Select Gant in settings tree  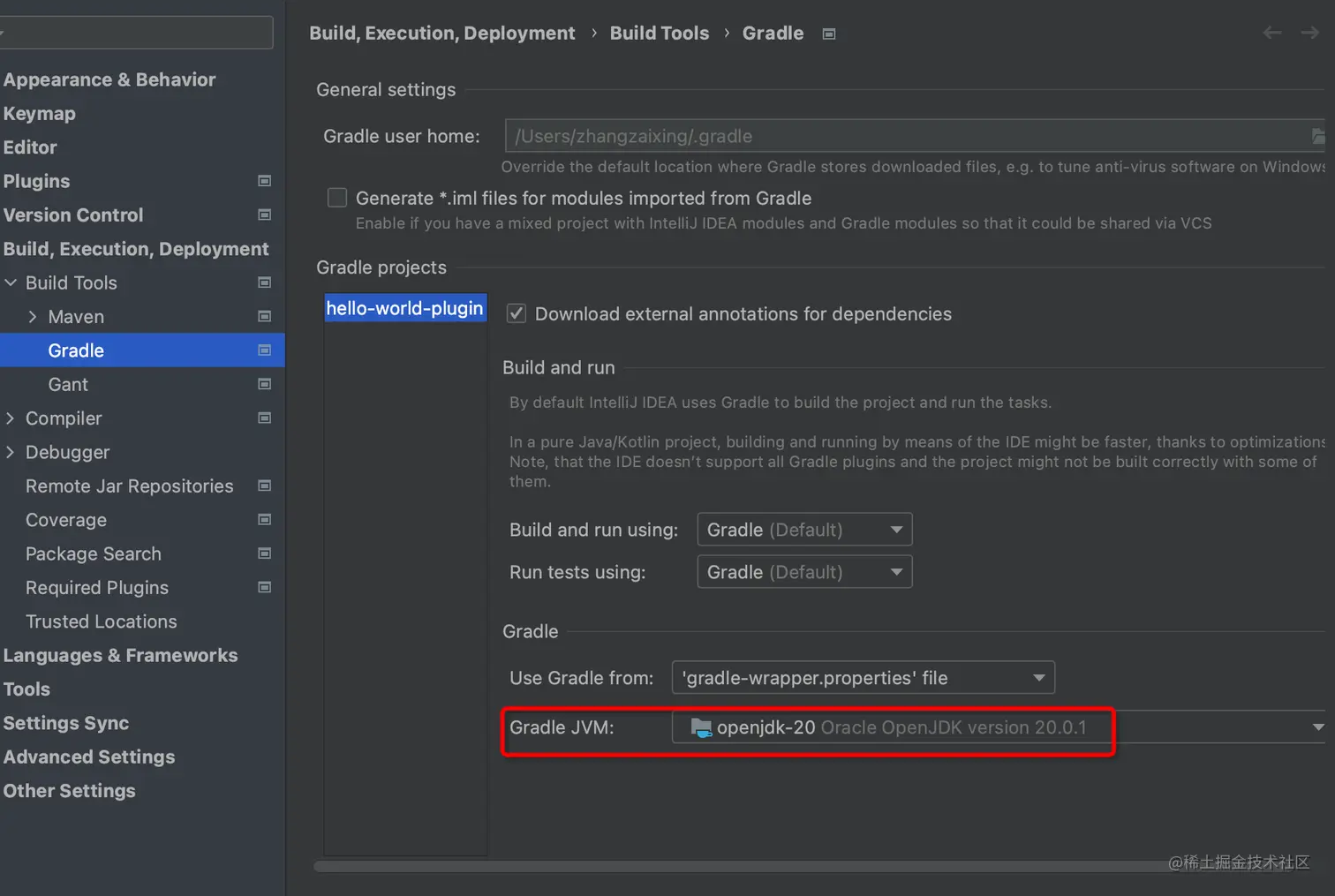(68, 384)
